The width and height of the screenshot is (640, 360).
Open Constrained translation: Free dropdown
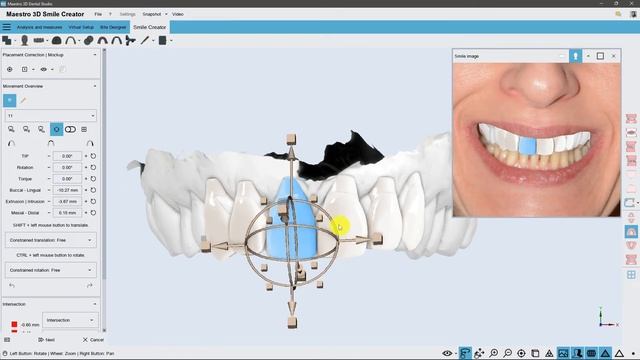(51, 240)
